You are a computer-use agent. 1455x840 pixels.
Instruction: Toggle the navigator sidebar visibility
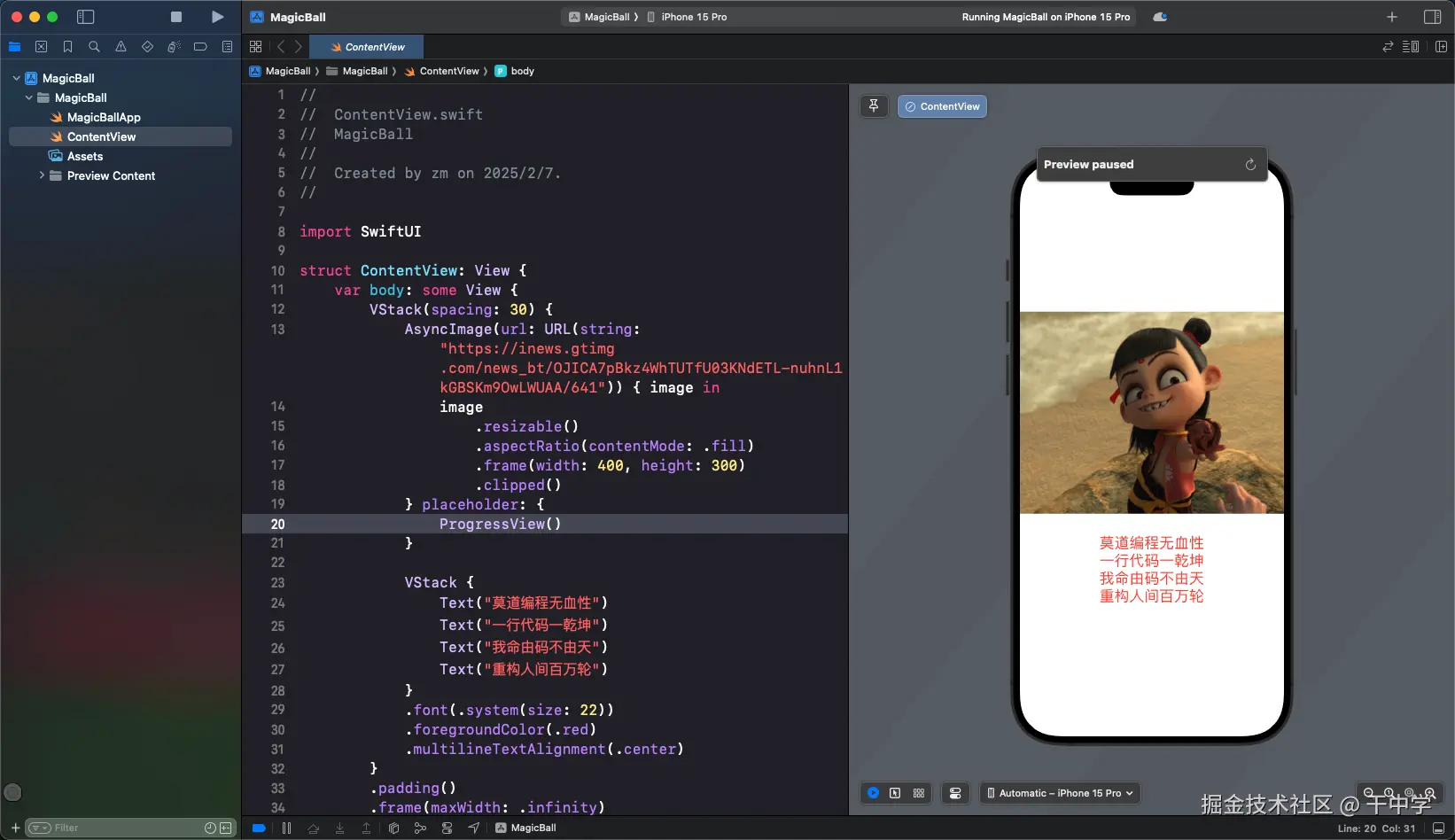point(86,17)
